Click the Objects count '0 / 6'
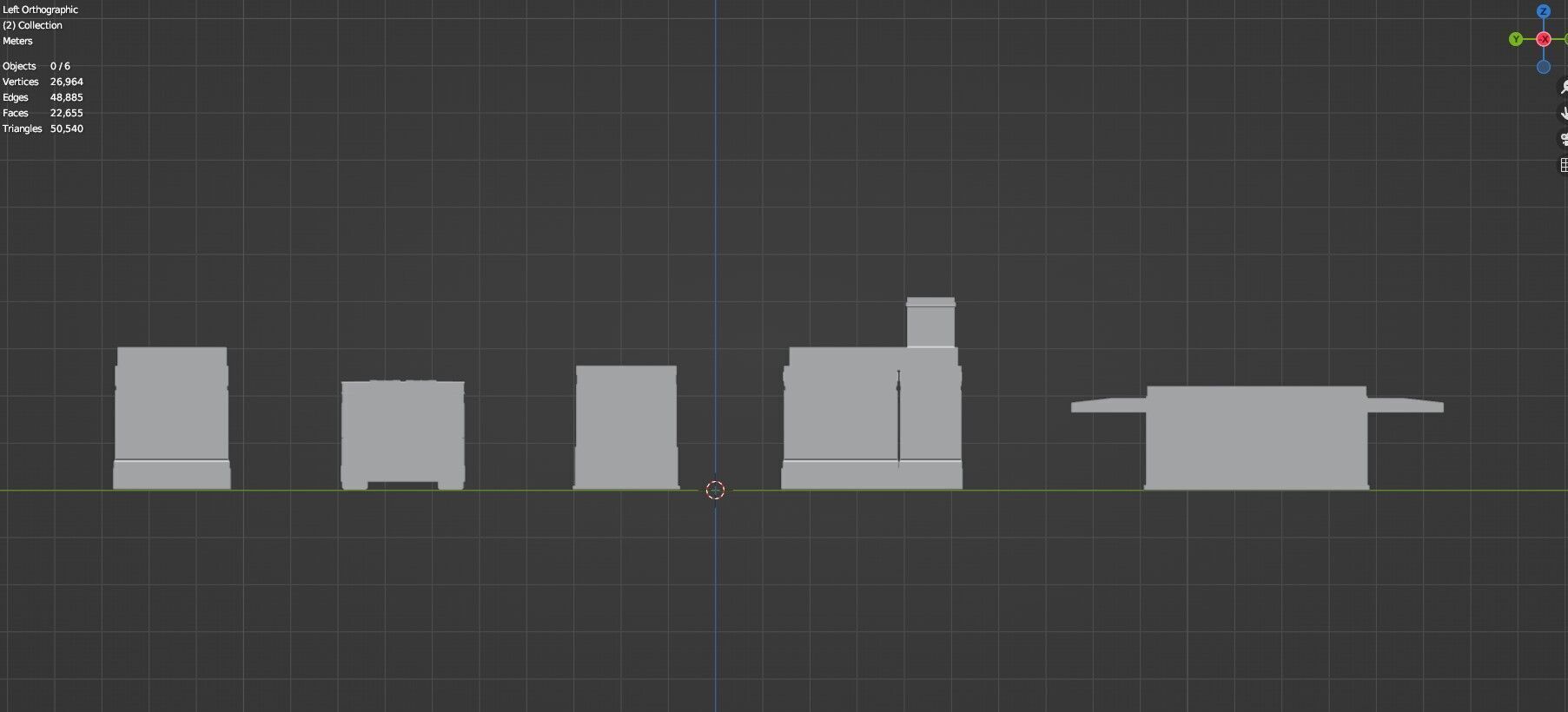 [x=60, y=66]
